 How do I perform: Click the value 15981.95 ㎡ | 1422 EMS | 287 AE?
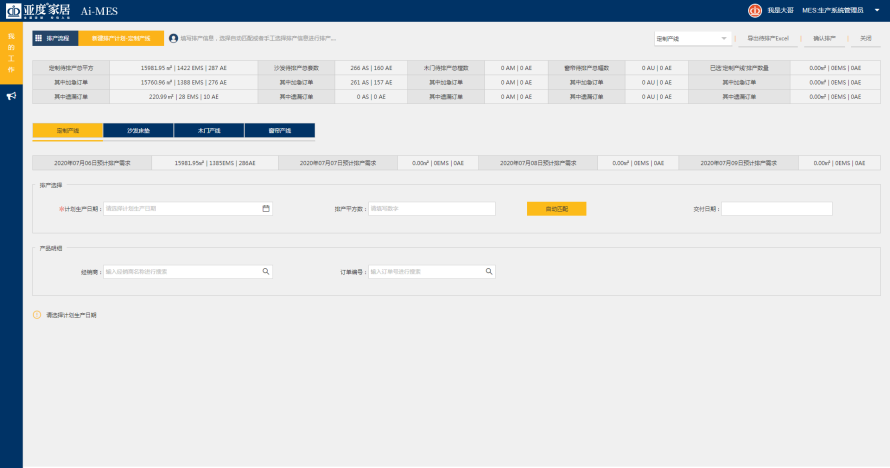point(183,68)
